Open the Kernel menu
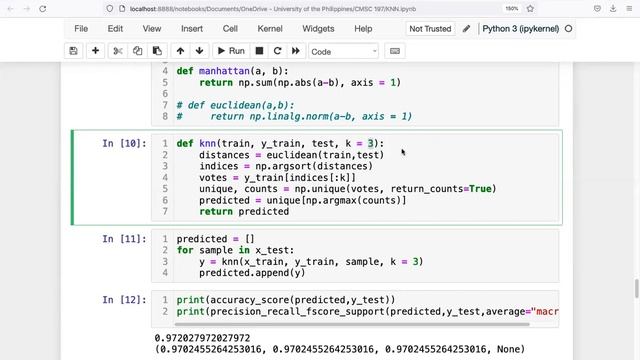 (x=270, y=29)
